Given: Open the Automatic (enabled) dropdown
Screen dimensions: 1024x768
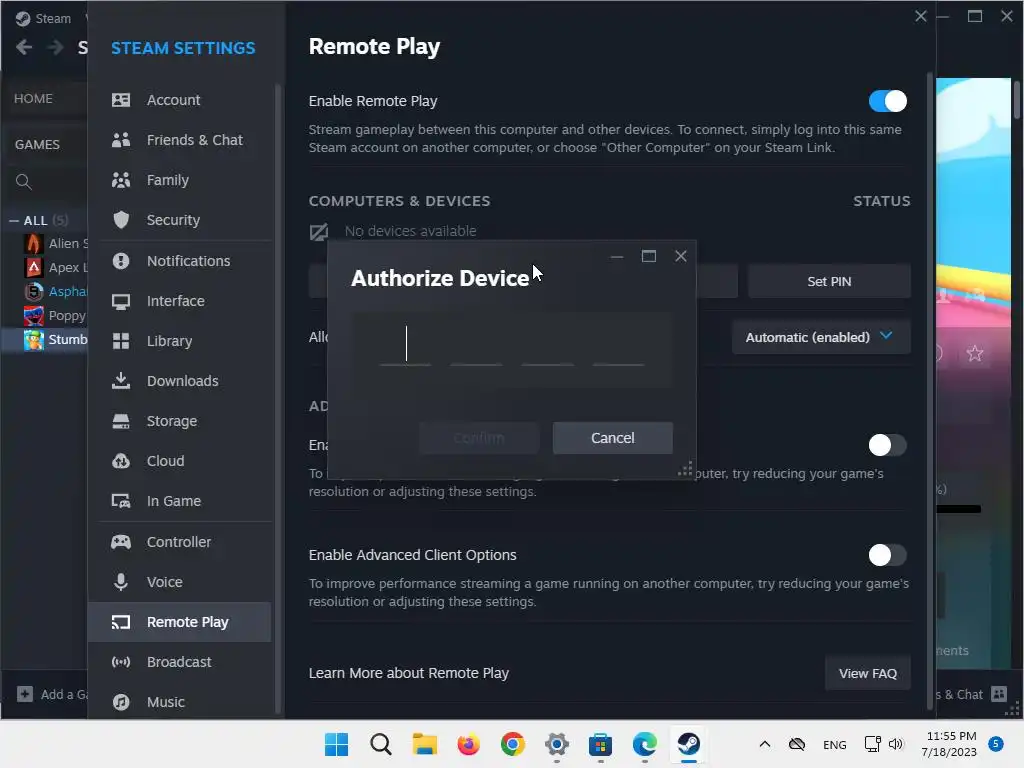Looking at the screenshot, I should pyautogui.click(x=821, y=337).
